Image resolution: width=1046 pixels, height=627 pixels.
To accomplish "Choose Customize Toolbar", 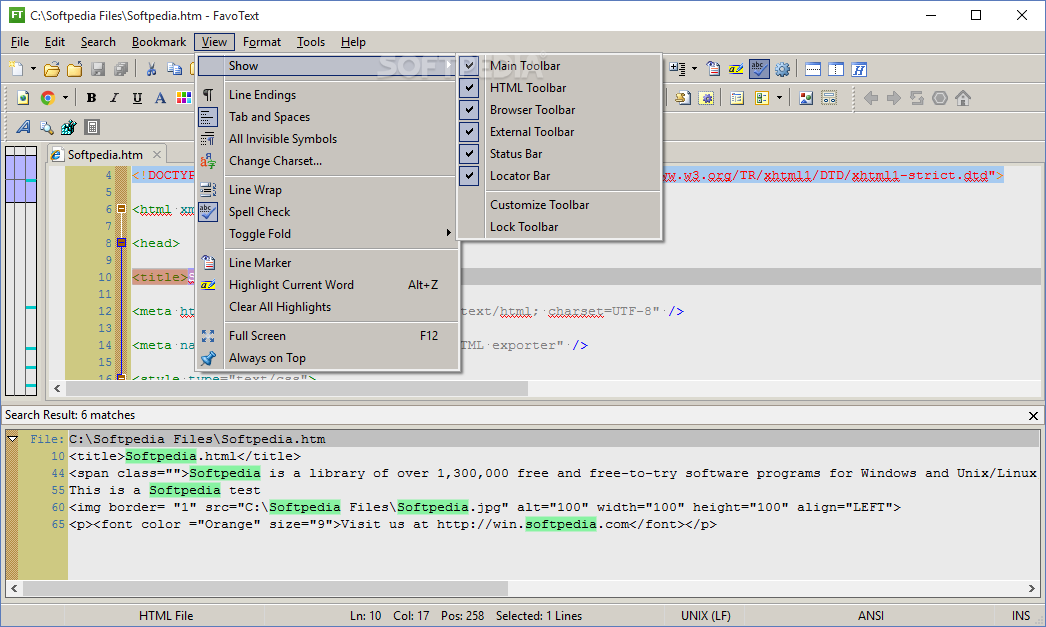I will [539, 205].
